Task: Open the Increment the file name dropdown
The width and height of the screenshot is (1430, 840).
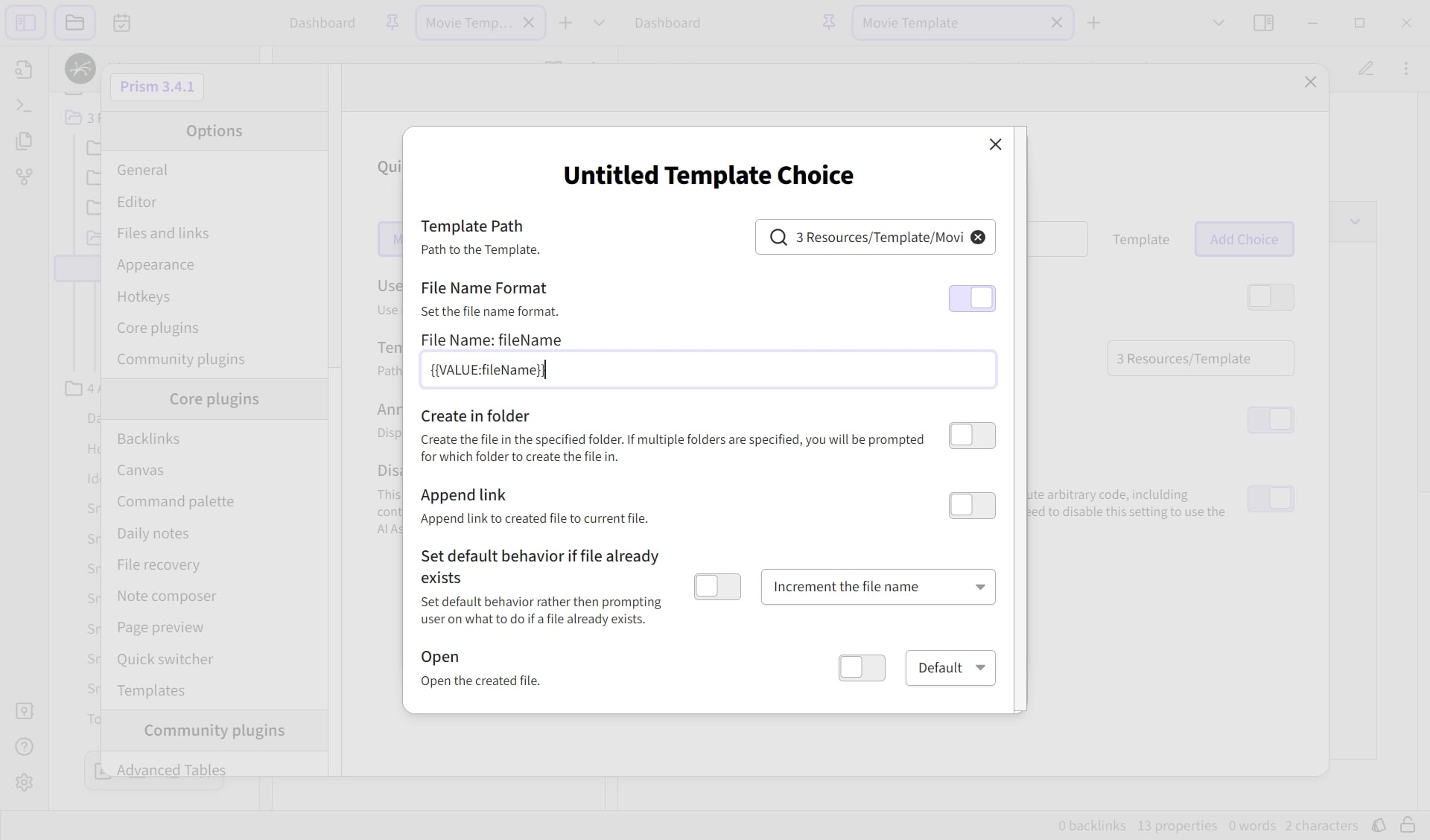Action: click(x=878, y=587)
